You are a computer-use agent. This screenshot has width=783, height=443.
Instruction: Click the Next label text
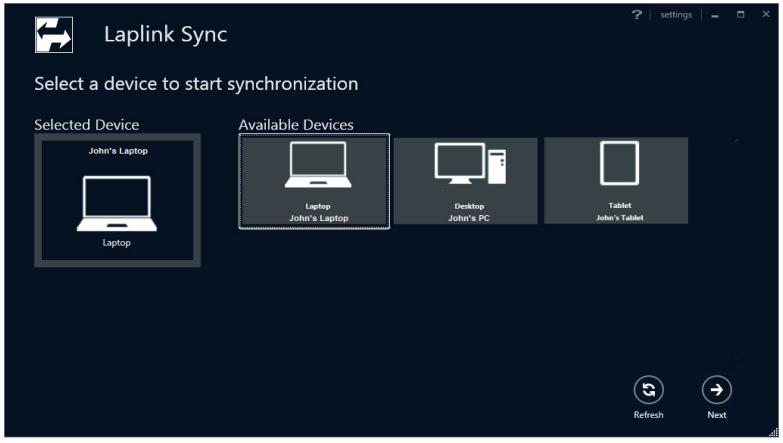(x=717, y=415)
